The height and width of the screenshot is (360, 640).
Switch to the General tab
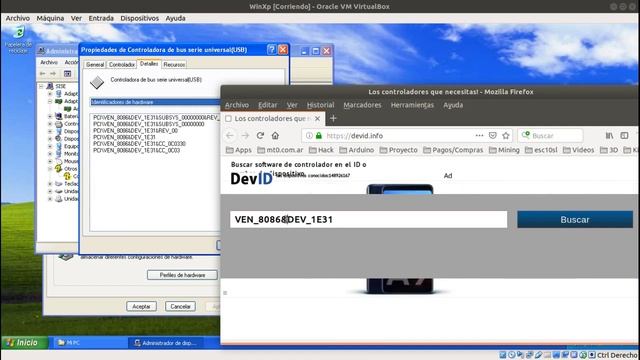click(x=95, y=64)
